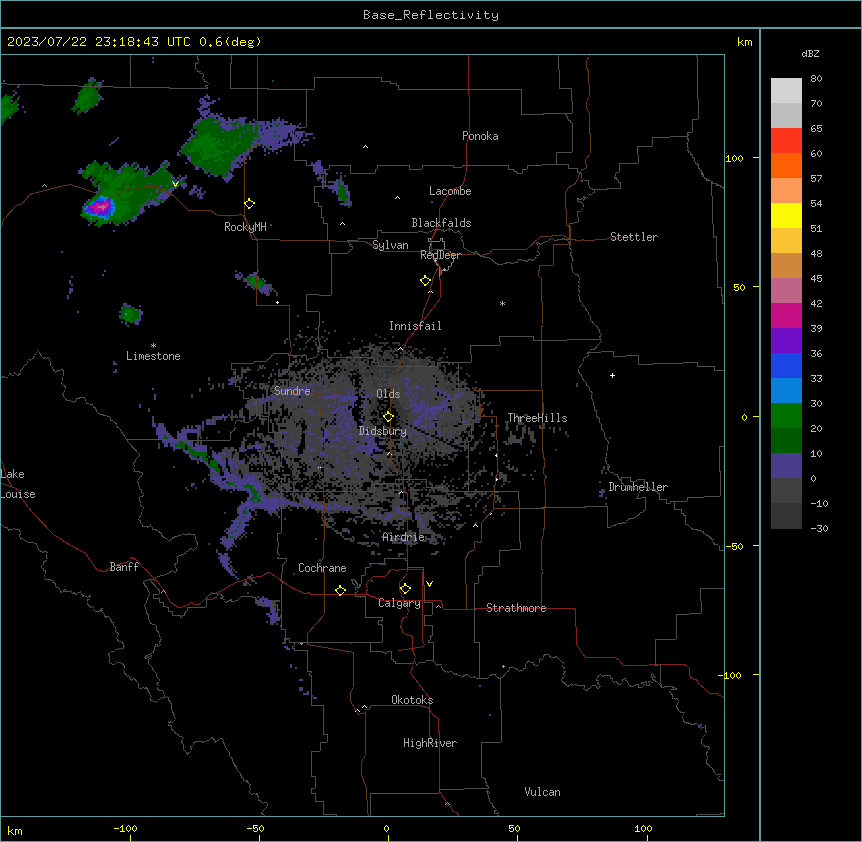
Task: Click the Stettler label
Action: tap(634, 237)
